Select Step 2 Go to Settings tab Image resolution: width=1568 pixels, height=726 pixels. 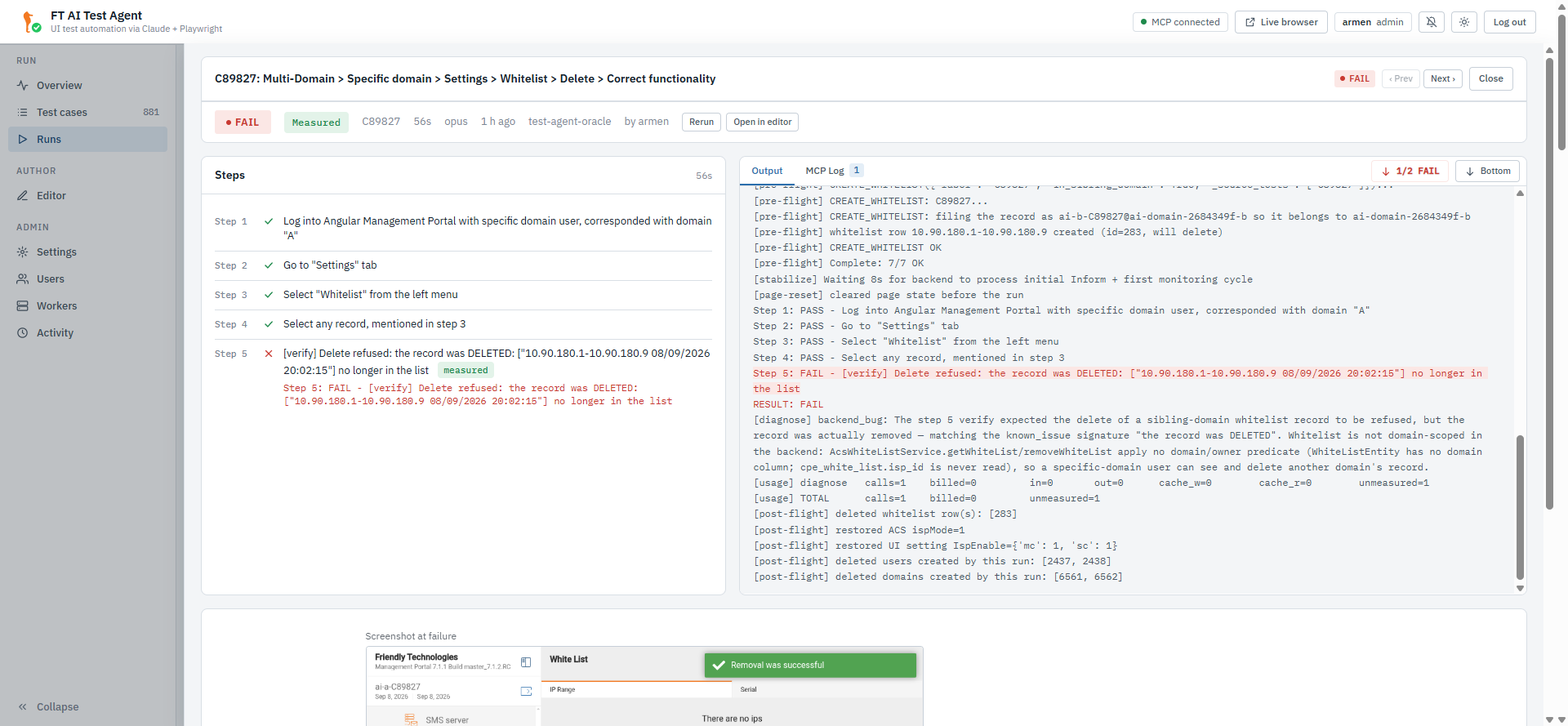point(463,265)
